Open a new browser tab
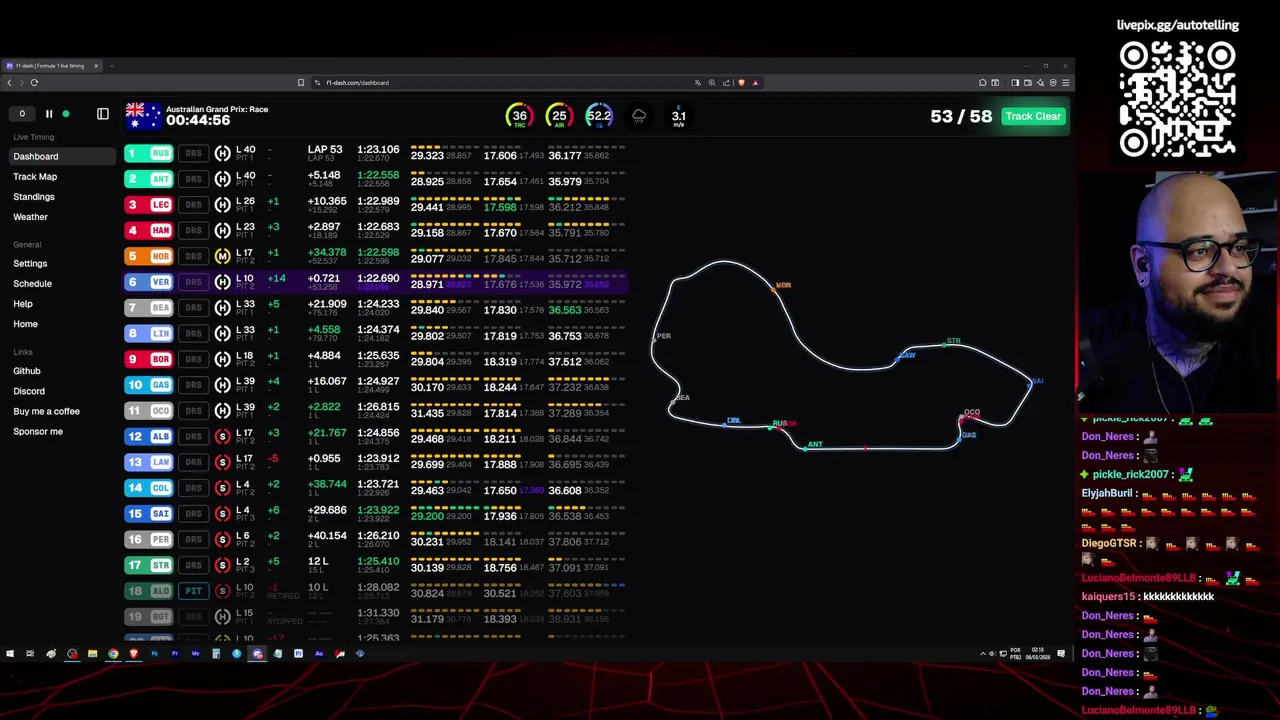This screenshot has width=1280, height=720. [111, 66]
